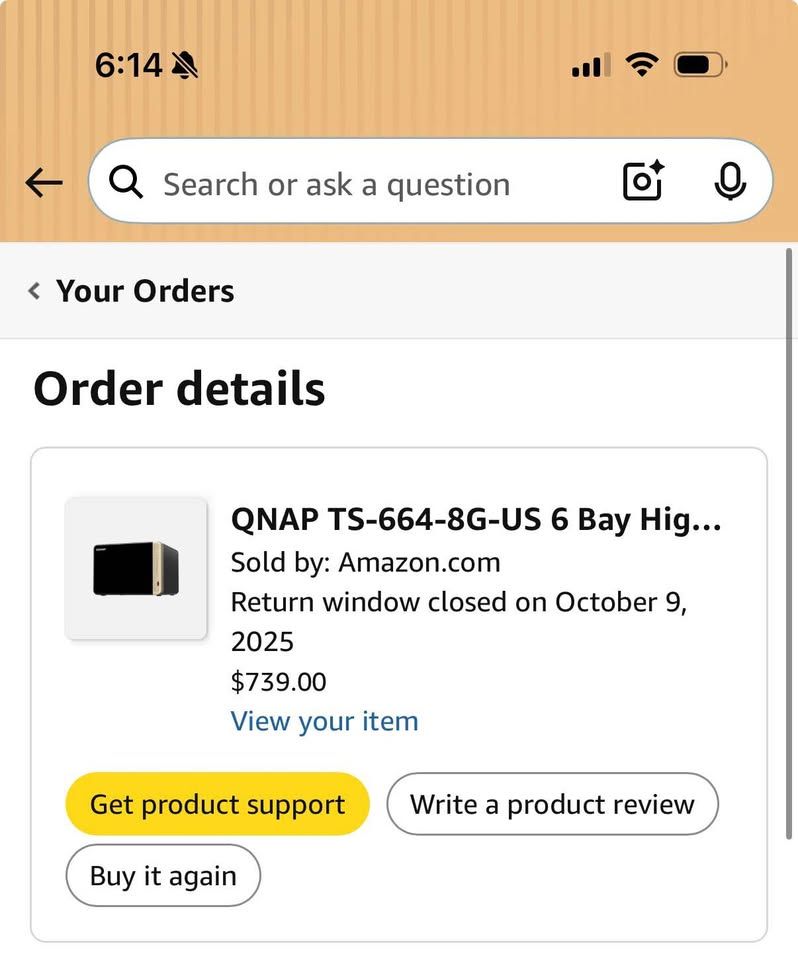Select Write a product review
798x960 pixels.
pos(552,804)
